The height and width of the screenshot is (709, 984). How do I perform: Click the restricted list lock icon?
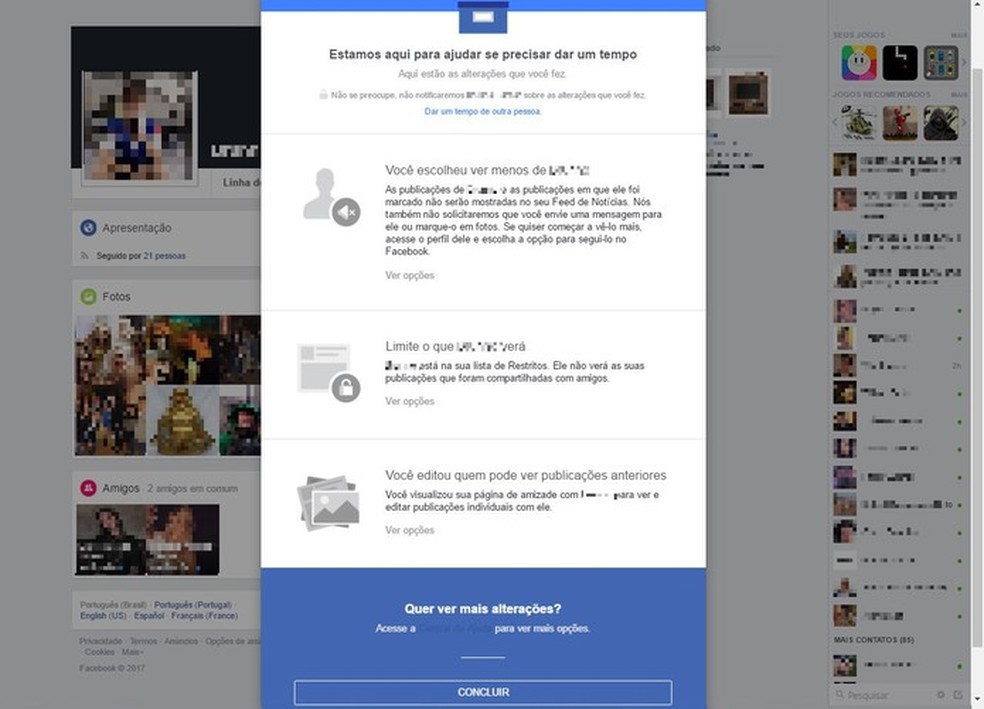pyautogui.click(x=328, y=371)
